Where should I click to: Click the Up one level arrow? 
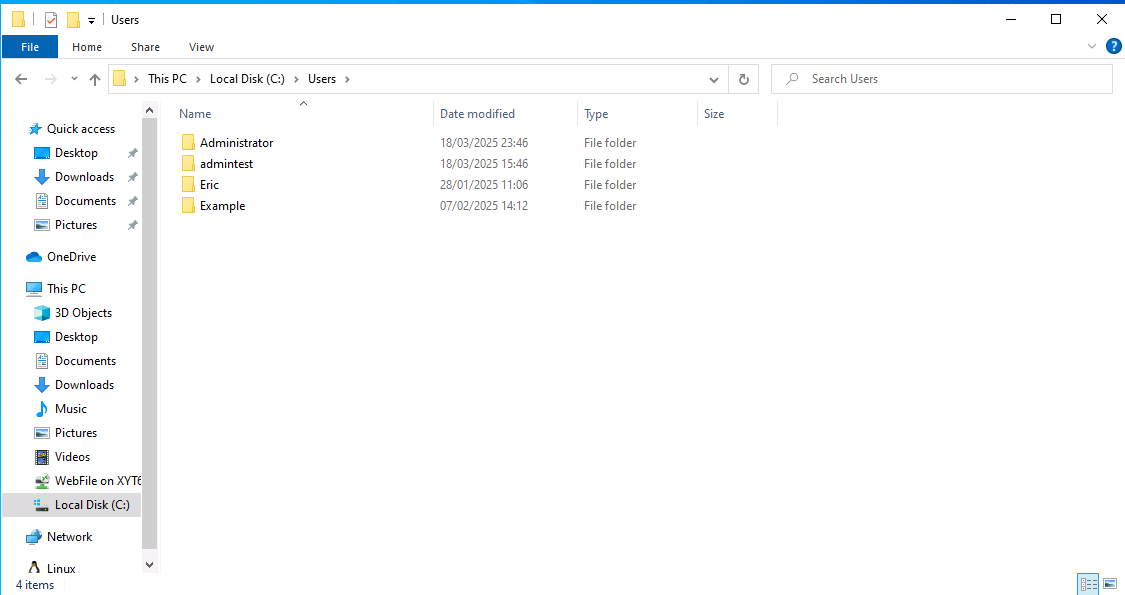[95, 79]
